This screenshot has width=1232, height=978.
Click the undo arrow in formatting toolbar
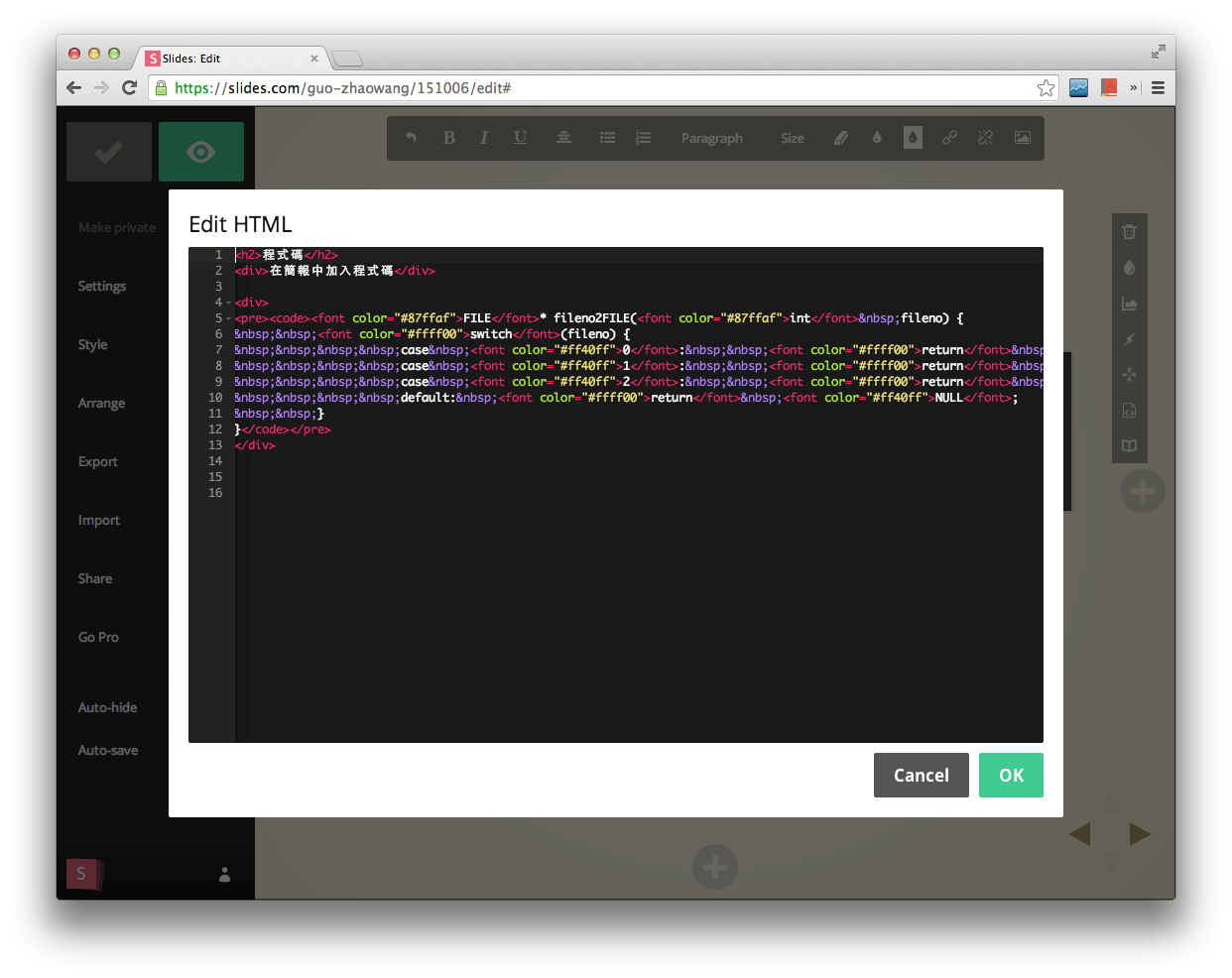coord(411,138)
